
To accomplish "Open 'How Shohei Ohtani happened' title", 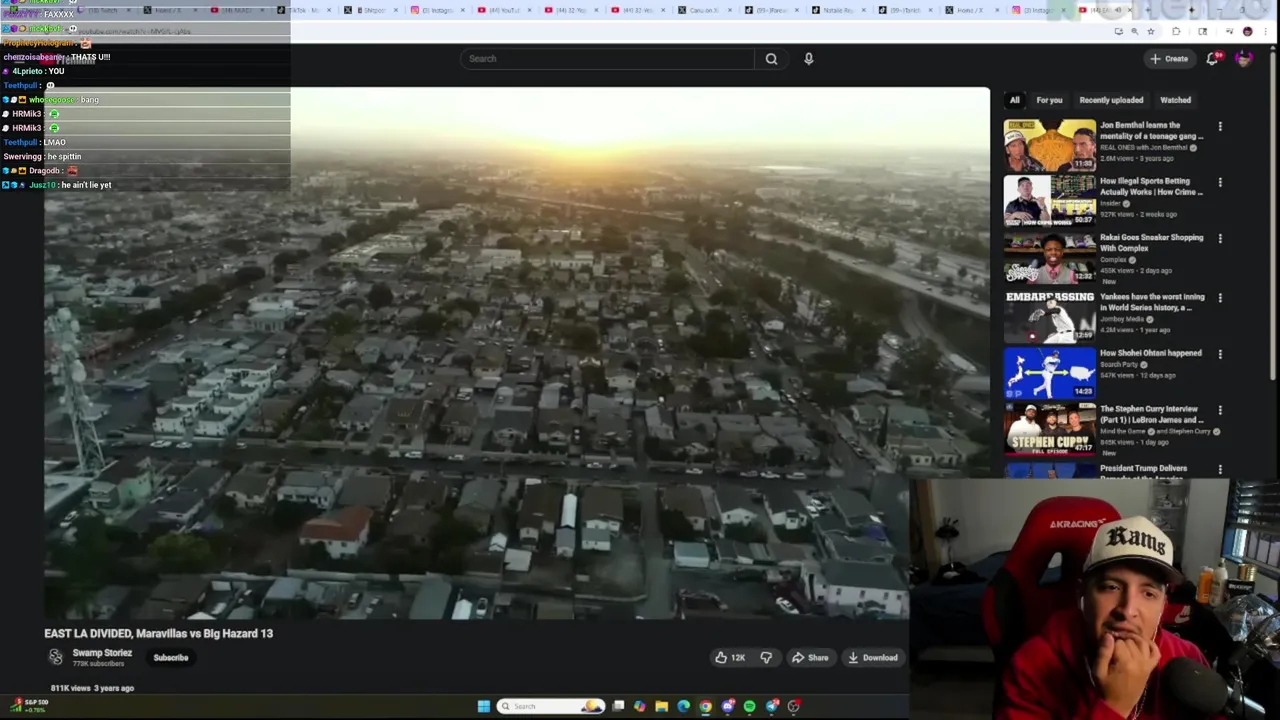I will pyautogui.click(x=1150, y=353).
